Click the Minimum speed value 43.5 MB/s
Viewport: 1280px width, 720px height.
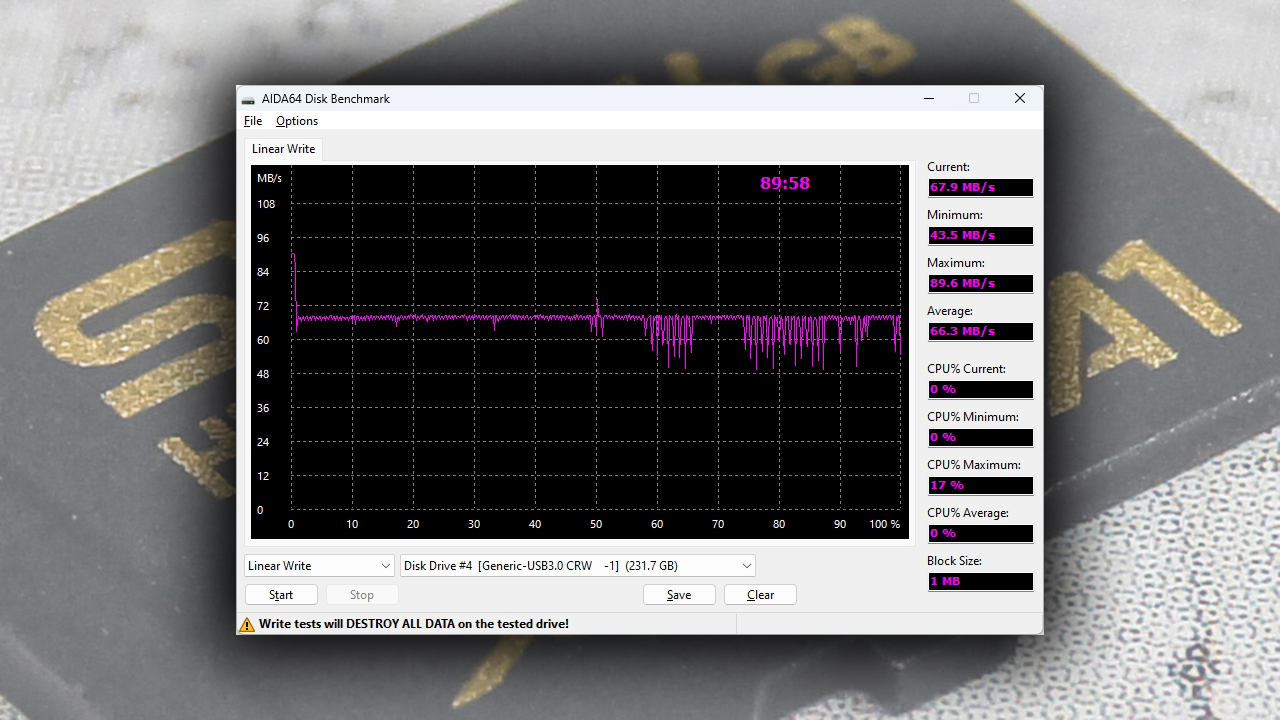[x=980, y=235]
